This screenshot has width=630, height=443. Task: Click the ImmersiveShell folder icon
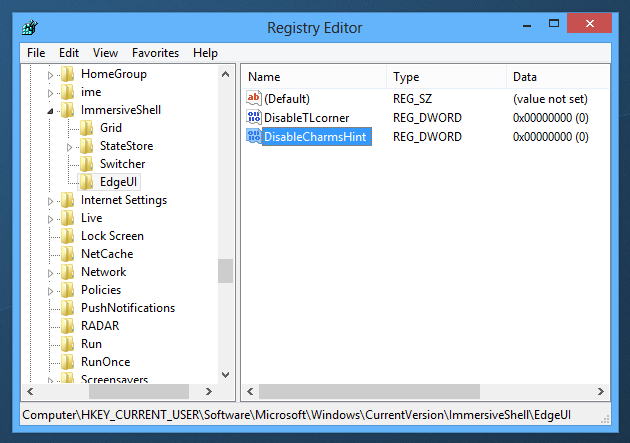click(68, 110)
